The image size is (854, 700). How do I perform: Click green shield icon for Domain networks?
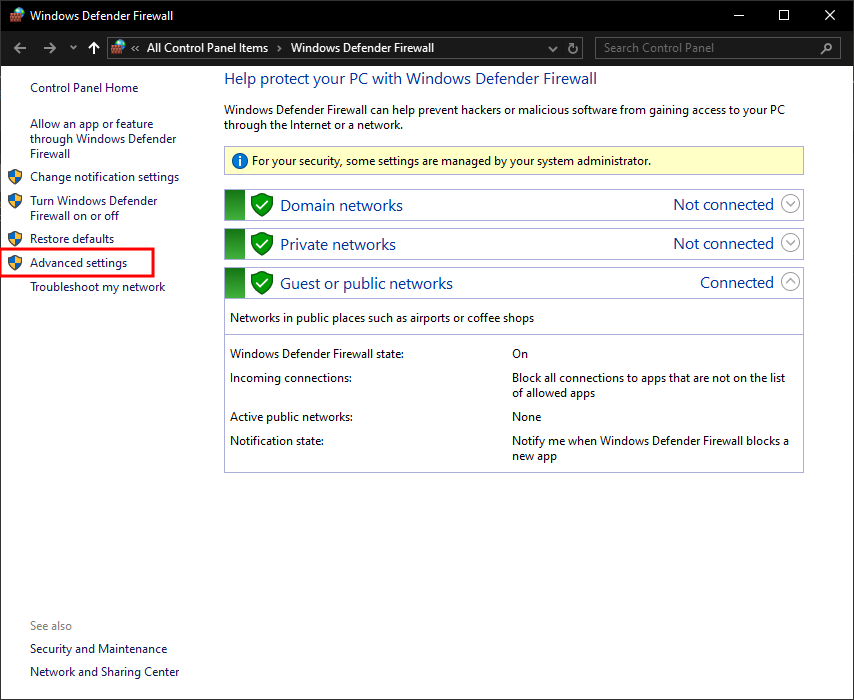(262, 205)
